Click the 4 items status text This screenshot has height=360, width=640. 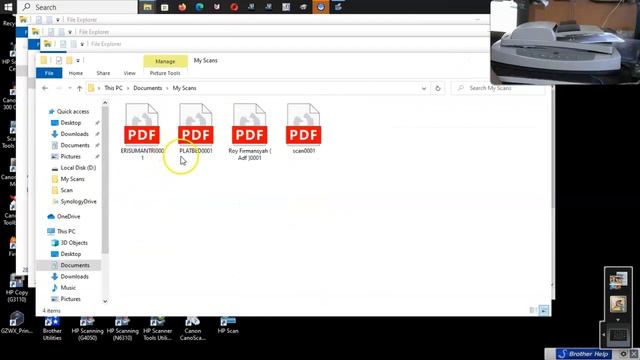[x=51, y=311]
